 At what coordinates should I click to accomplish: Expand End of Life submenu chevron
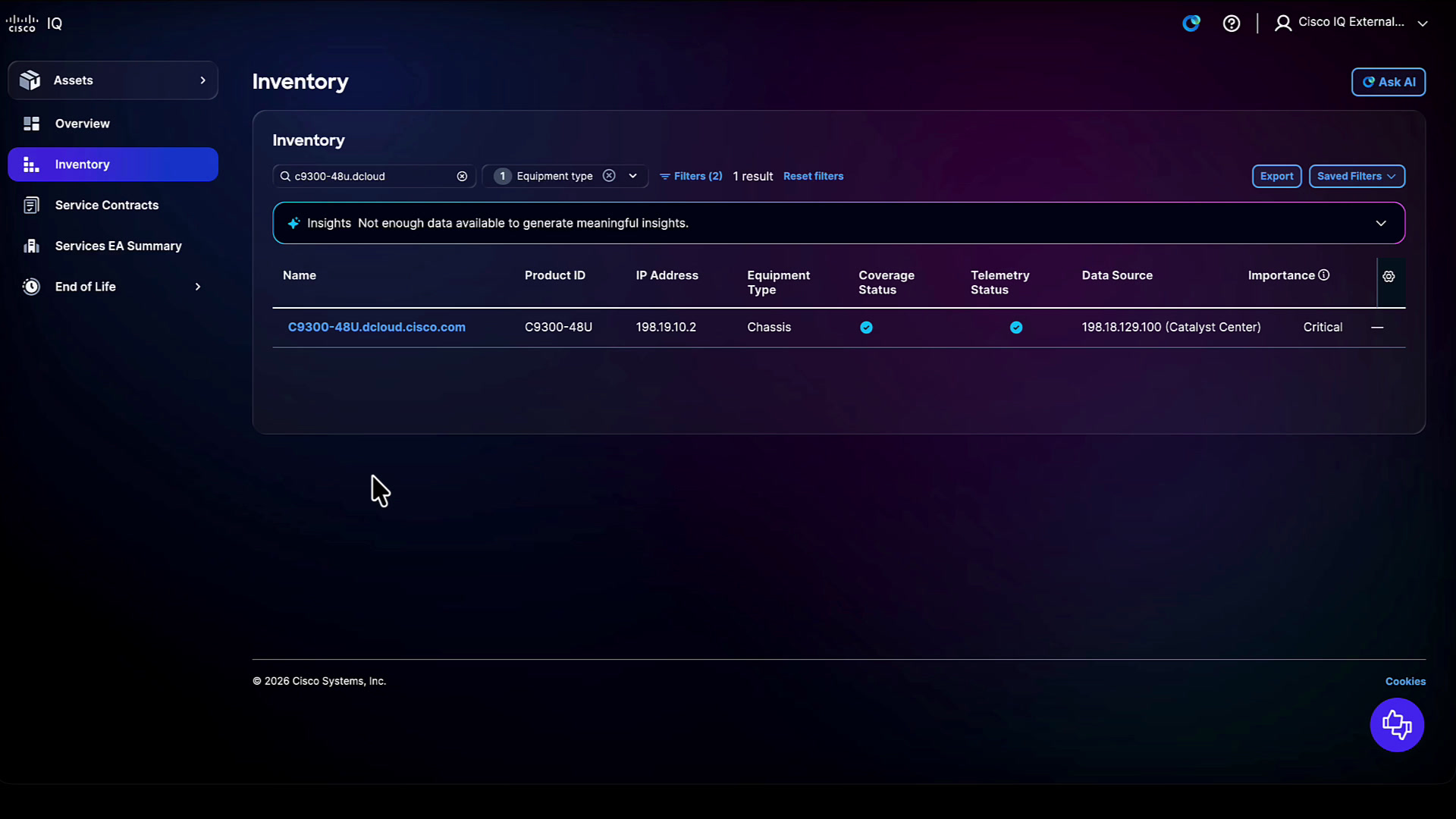click(198, 287)
